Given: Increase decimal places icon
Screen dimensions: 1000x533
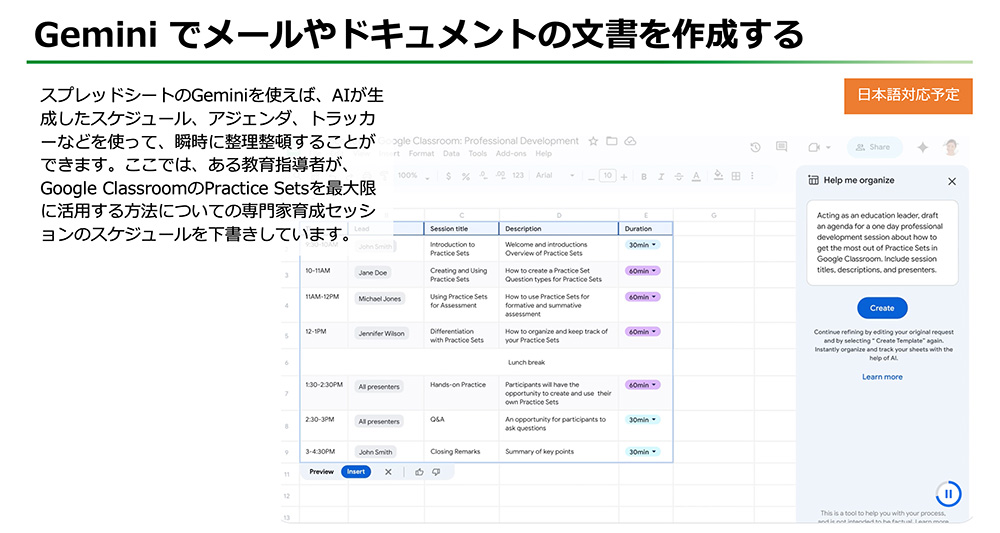Looking at the screenshot, I should pos(500,176).
